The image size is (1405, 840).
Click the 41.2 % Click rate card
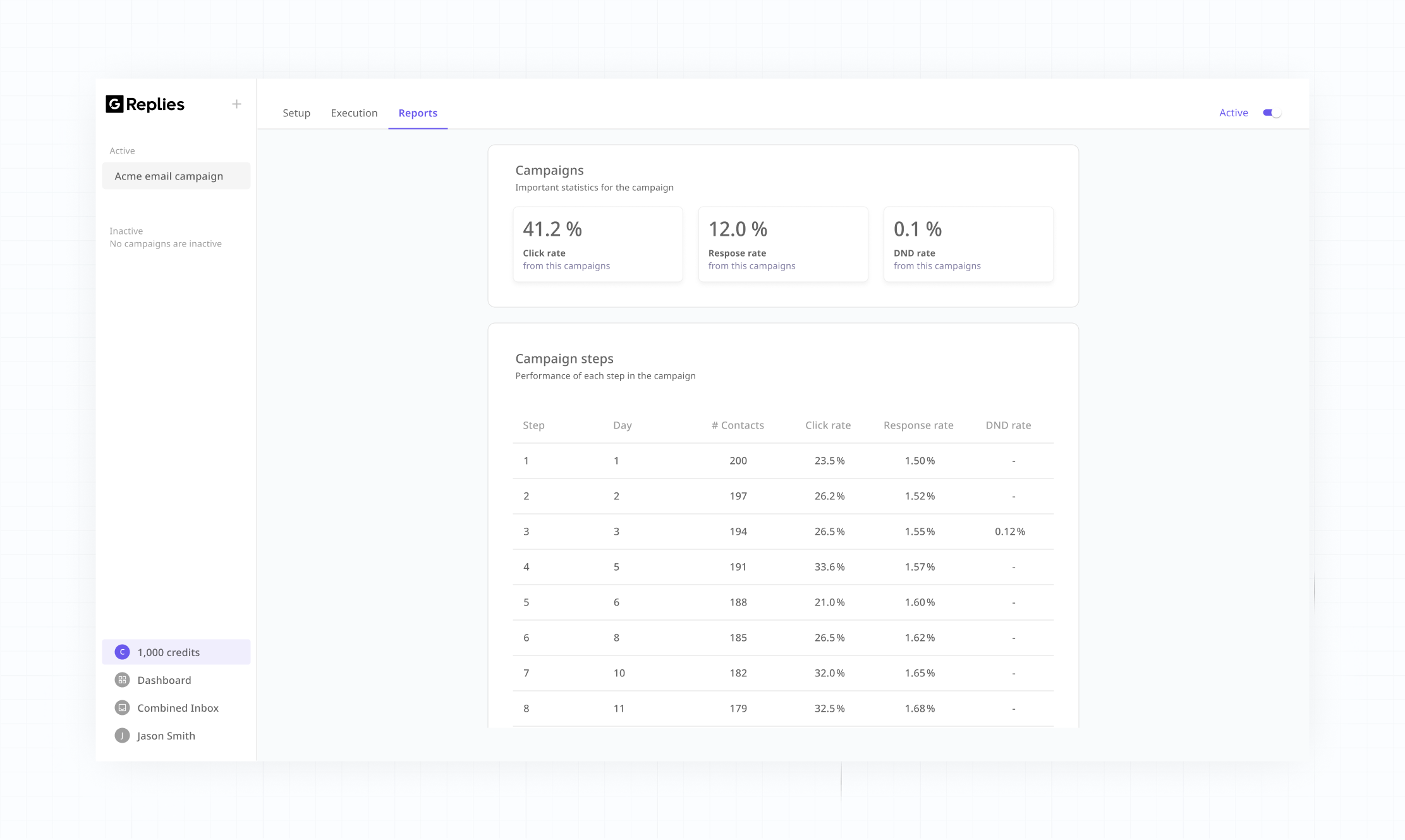597,245
